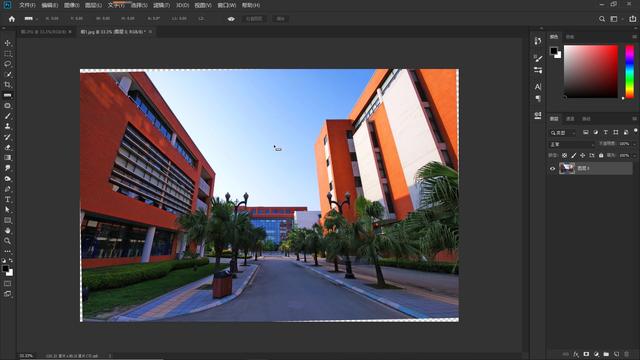Click the layer thumbnail in Layers panel
640x360 pixels.
(x=567, y=168)
